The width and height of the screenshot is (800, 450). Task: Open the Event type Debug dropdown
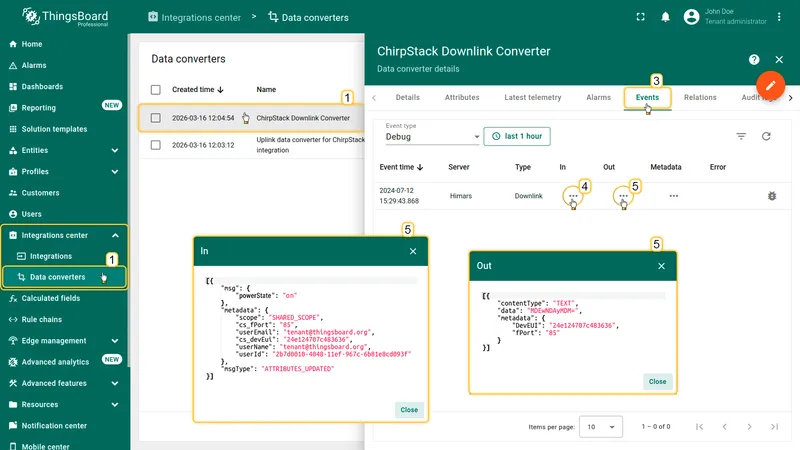click(x=432, y=137)
